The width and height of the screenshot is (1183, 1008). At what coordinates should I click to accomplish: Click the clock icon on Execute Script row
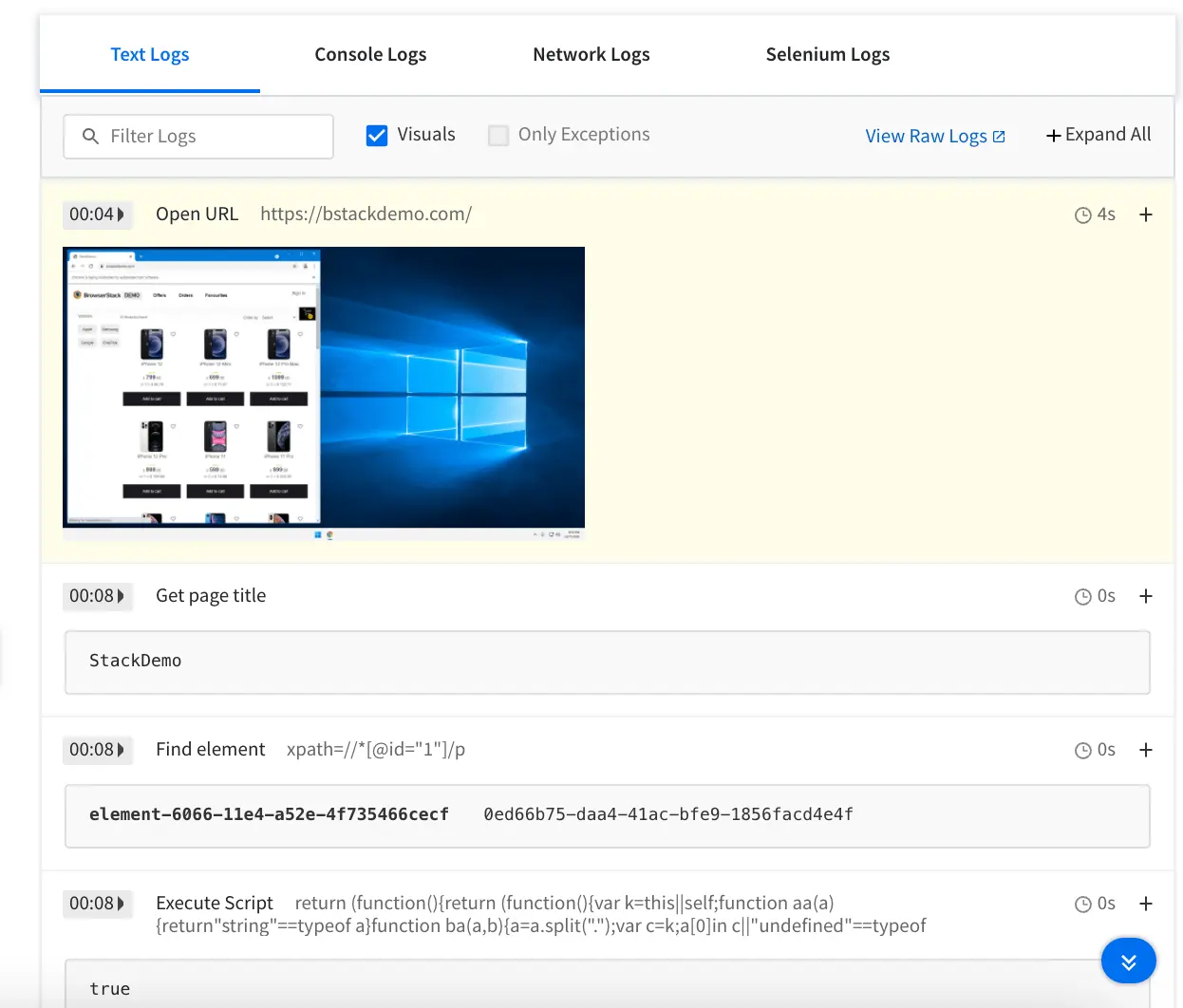tap(1082, 905)
